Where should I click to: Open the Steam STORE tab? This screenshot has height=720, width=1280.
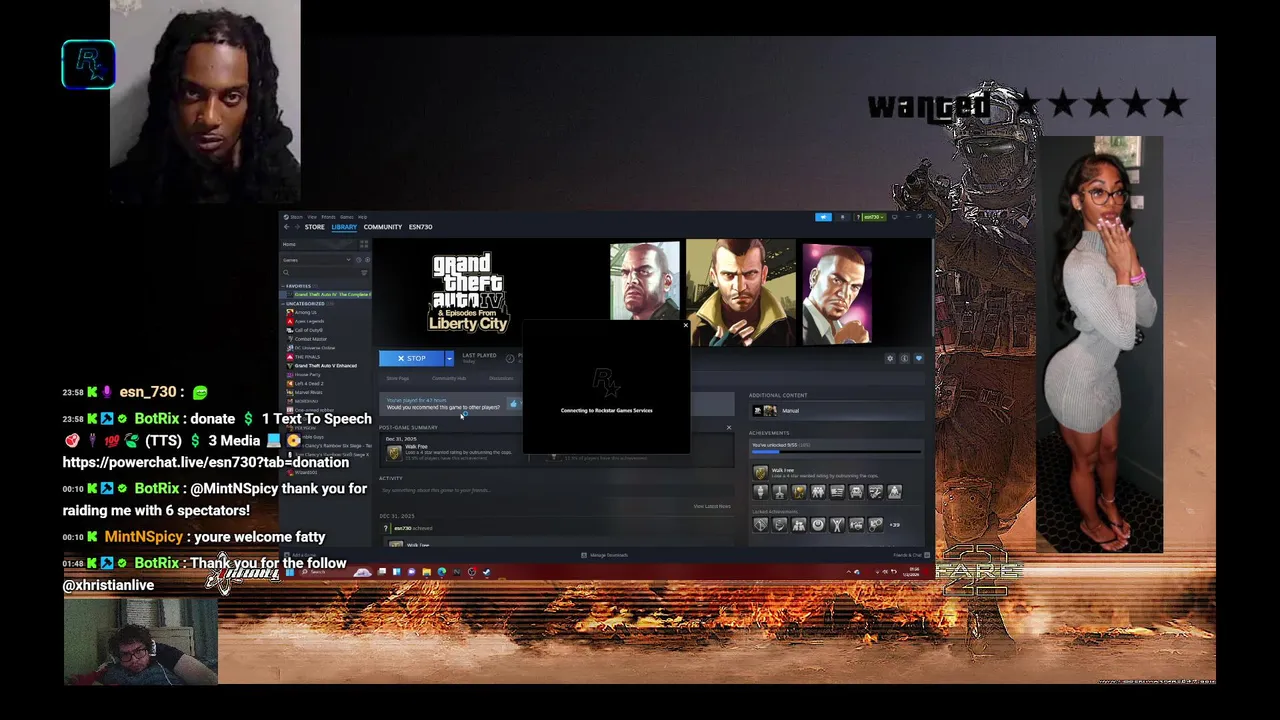click(315, 227)
